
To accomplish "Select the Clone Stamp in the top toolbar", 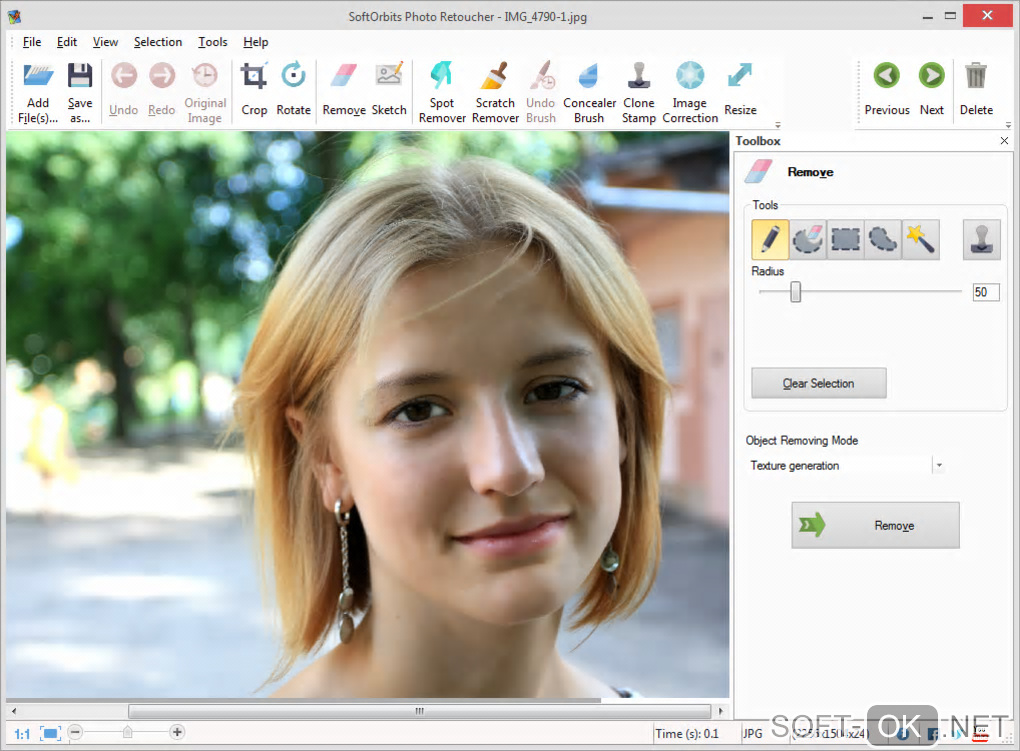I will point(638,90).
